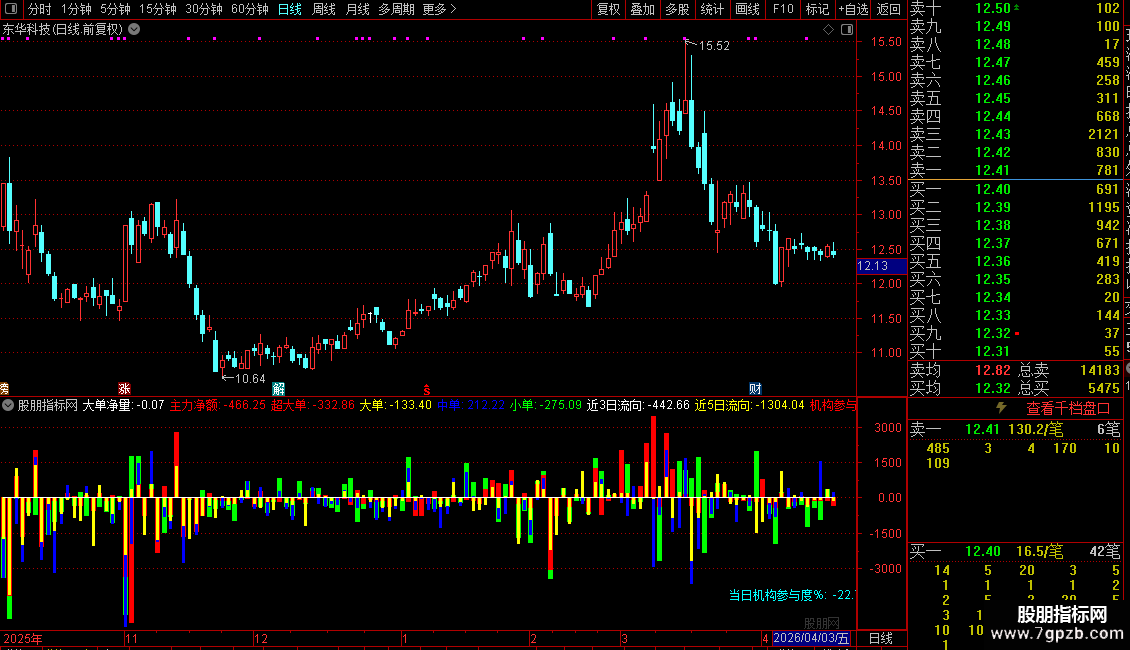Click the 10.64 low price label

coord(250,378)
